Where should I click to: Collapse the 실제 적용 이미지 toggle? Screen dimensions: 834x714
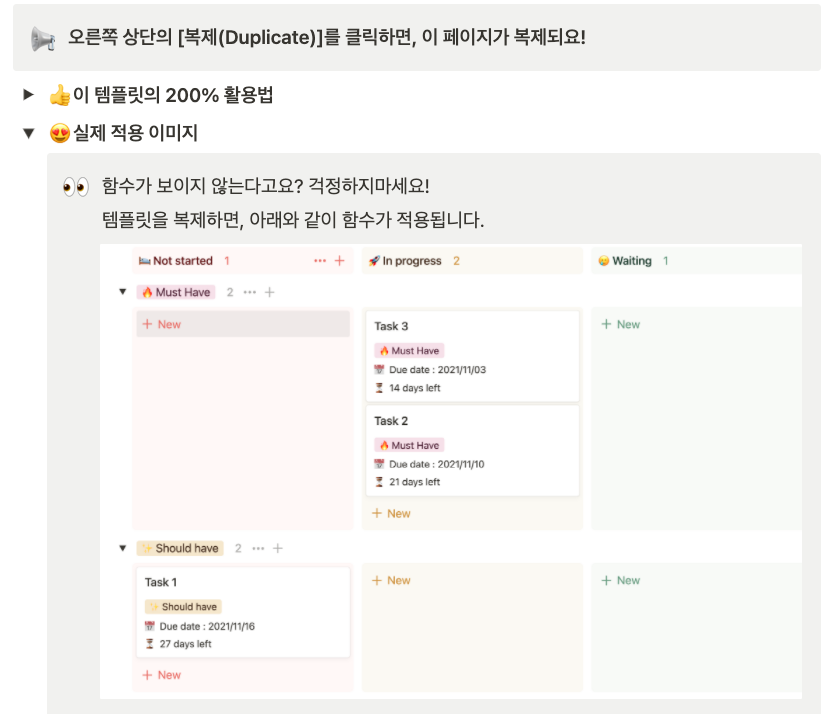click(x=29, y=133)
